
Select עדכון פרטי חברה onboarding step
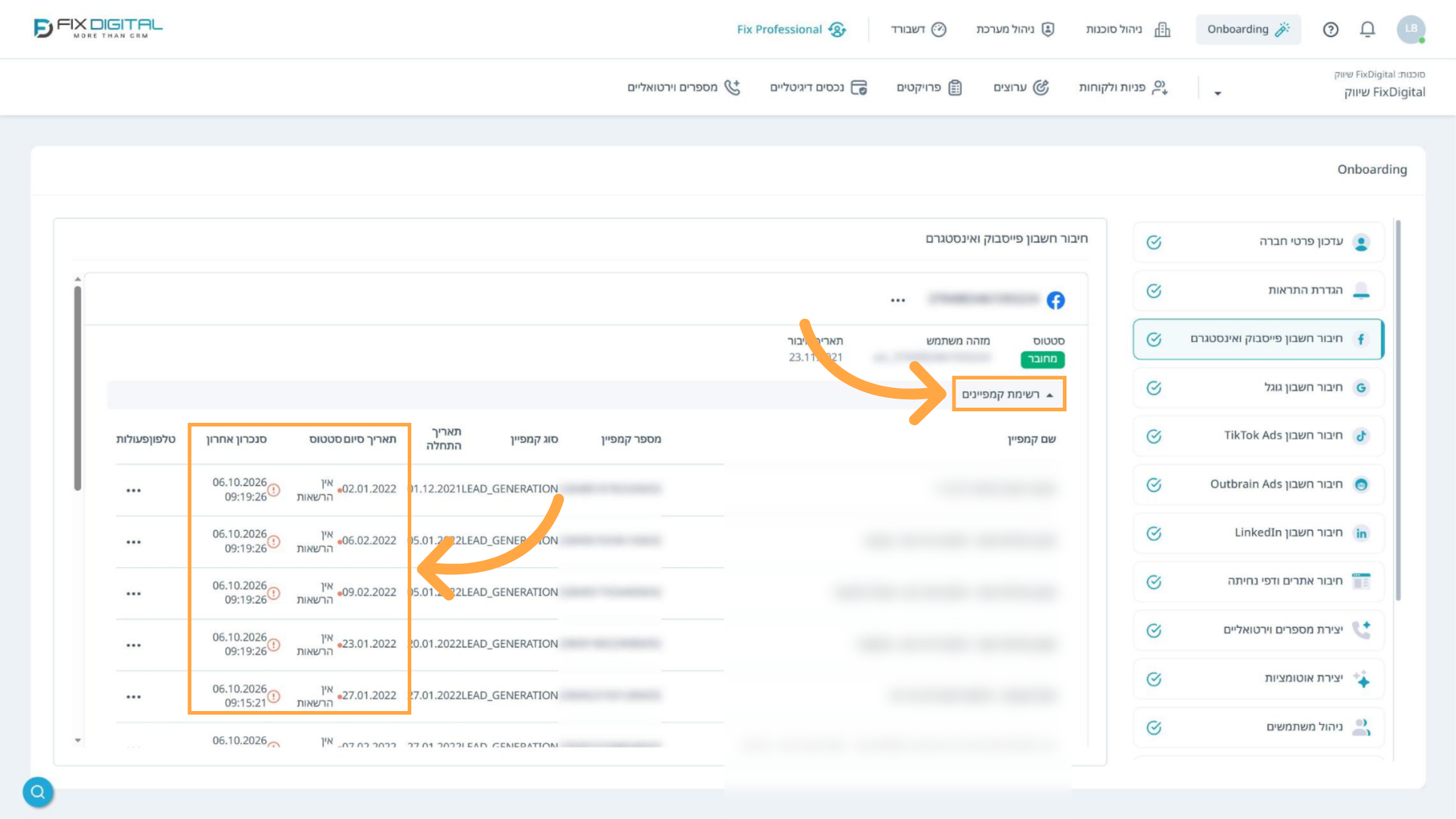(1258, 242)
